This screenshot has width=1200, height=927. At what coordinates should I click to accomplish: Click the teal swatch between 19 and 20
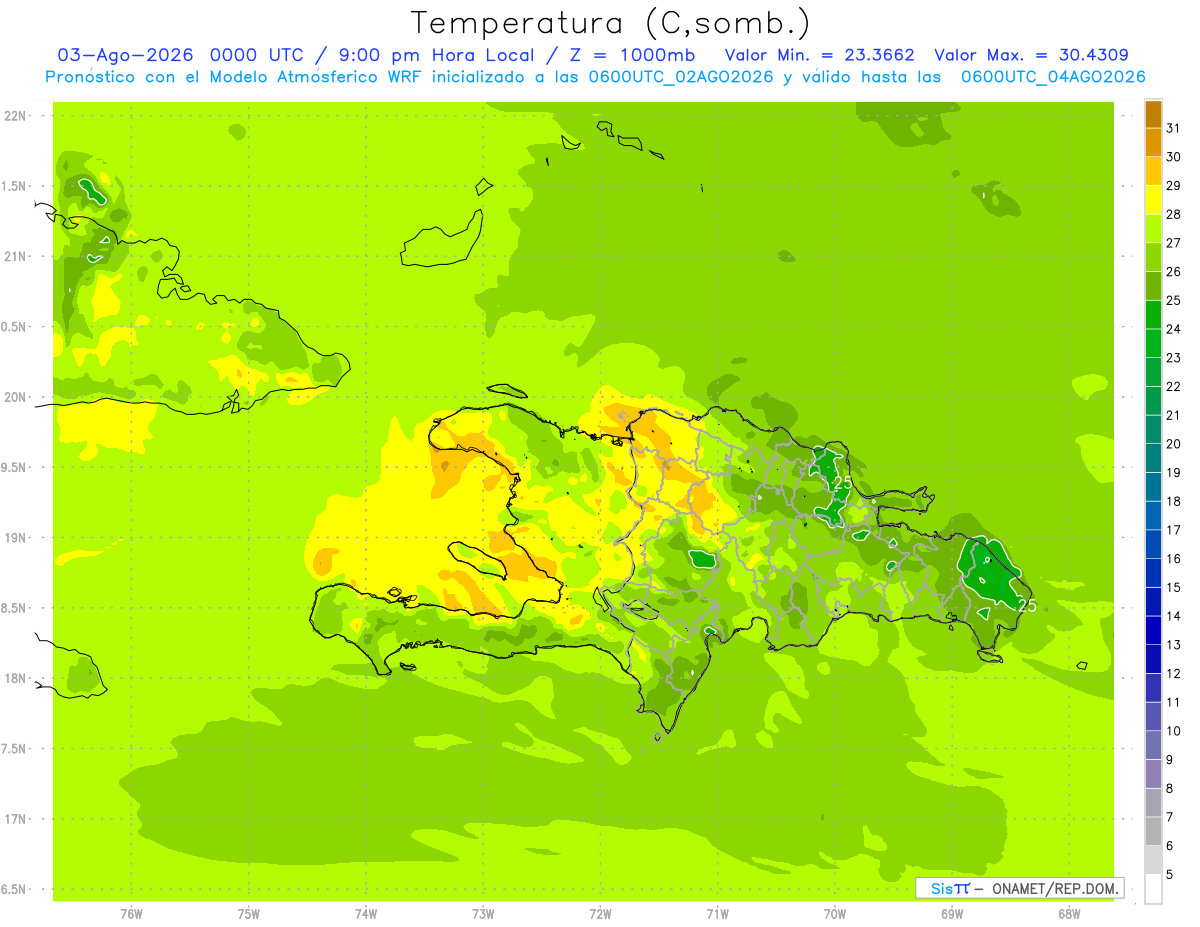point(1153,458)
